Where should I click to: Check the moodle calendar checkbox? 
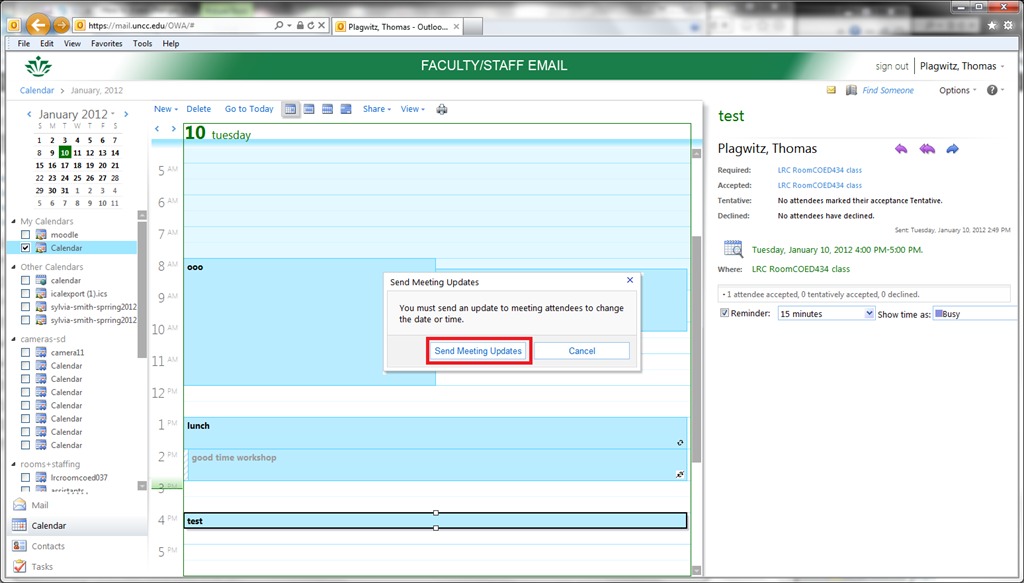coord(26,235)
